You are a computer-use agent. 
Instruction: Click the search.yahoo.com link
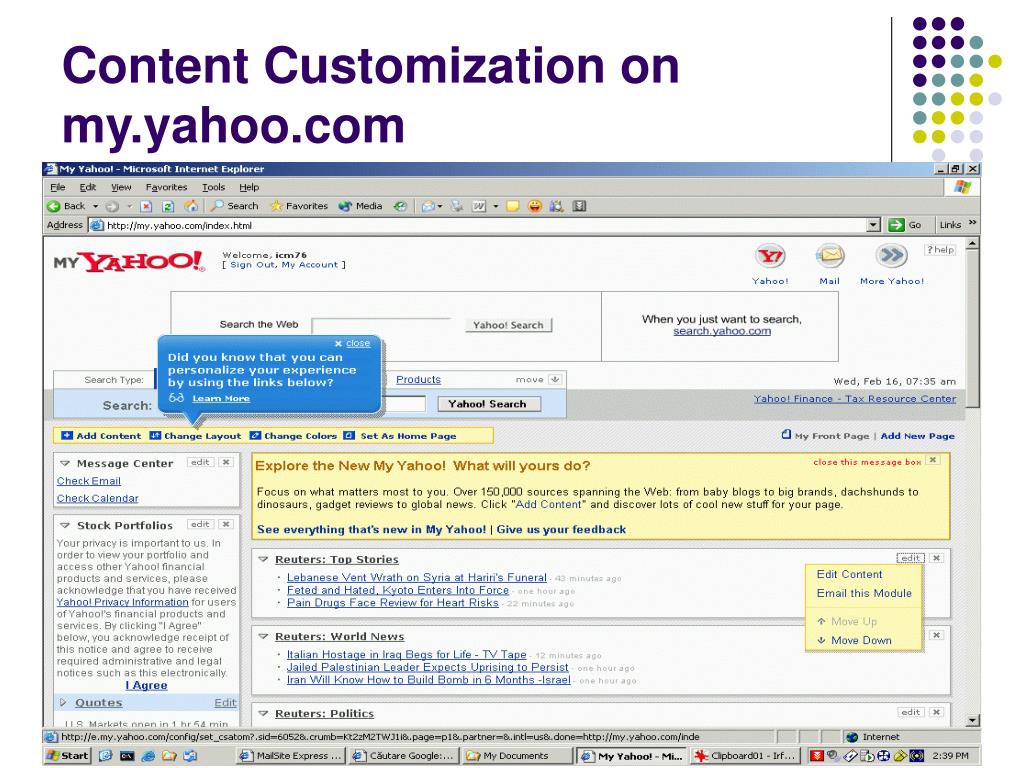722,331
